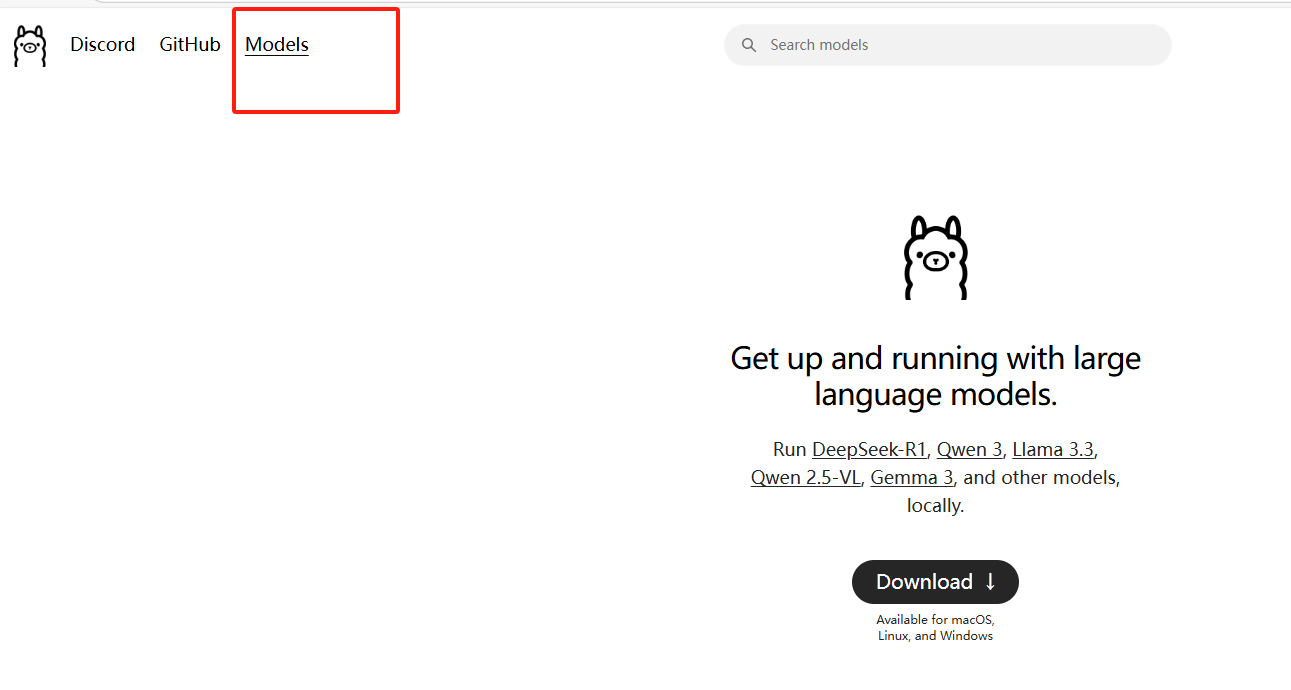
Task: Click the Download button
Action: [935, 582]
